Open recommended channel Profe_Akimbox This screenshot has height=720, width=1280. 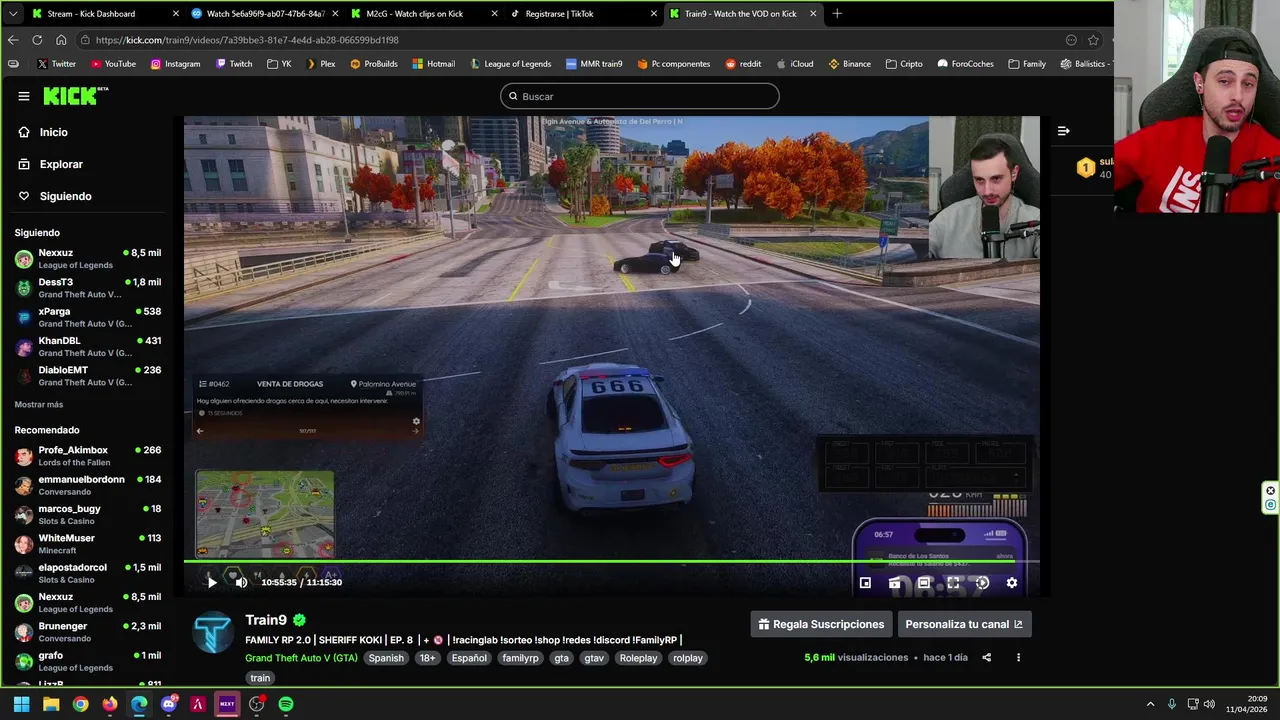pyautogui.click(x=88, y=456)
